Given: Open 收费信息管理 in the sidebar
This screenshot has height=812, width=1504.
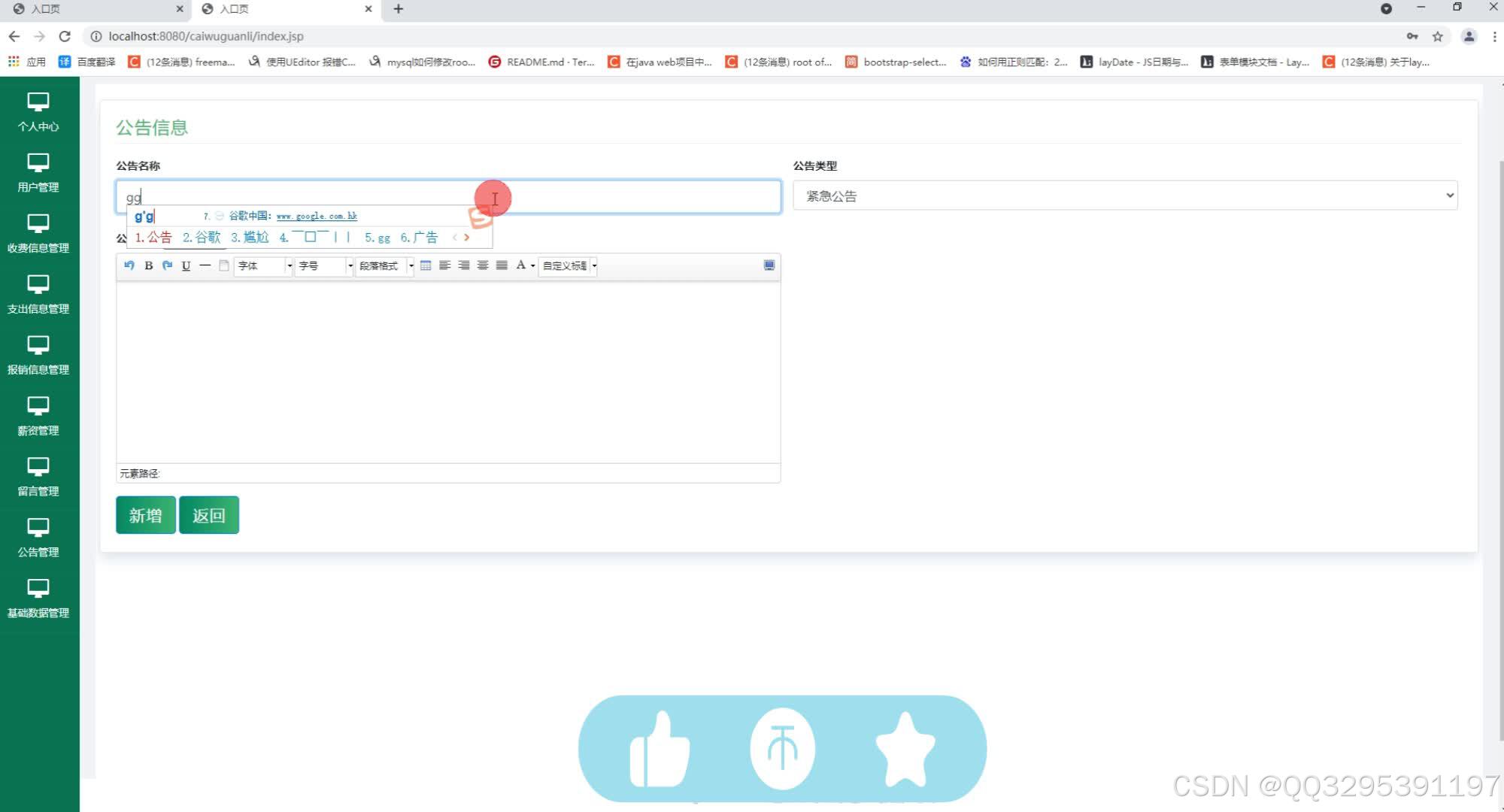Looking at the screenshot, I should pos(38,234).
